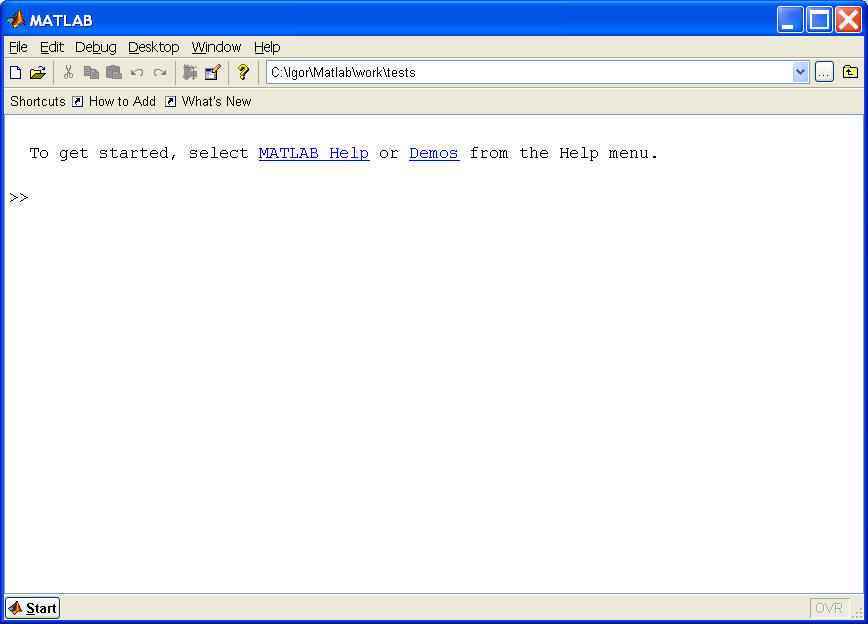Redo the last action
Image resolution: width=868 pixels, height=624 pixels.
(159, 71)
